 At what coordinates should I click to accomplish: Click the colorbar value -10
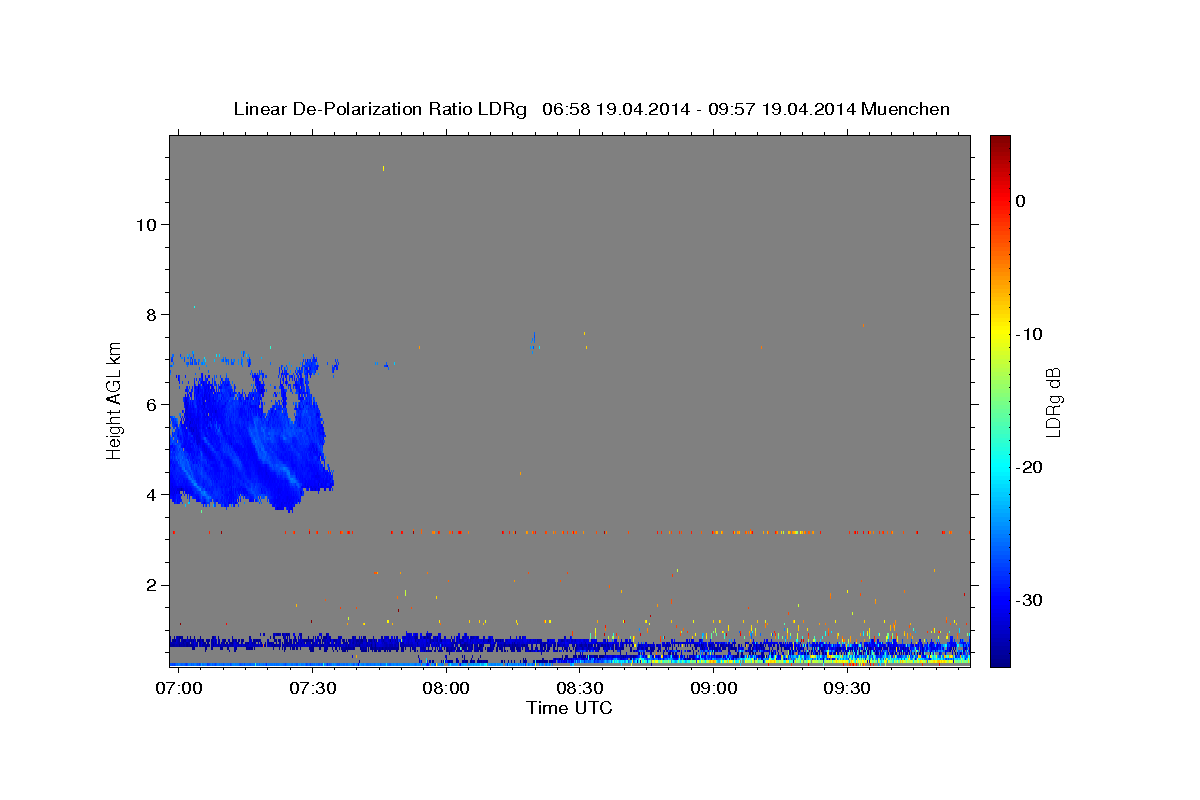point(1030,334)
